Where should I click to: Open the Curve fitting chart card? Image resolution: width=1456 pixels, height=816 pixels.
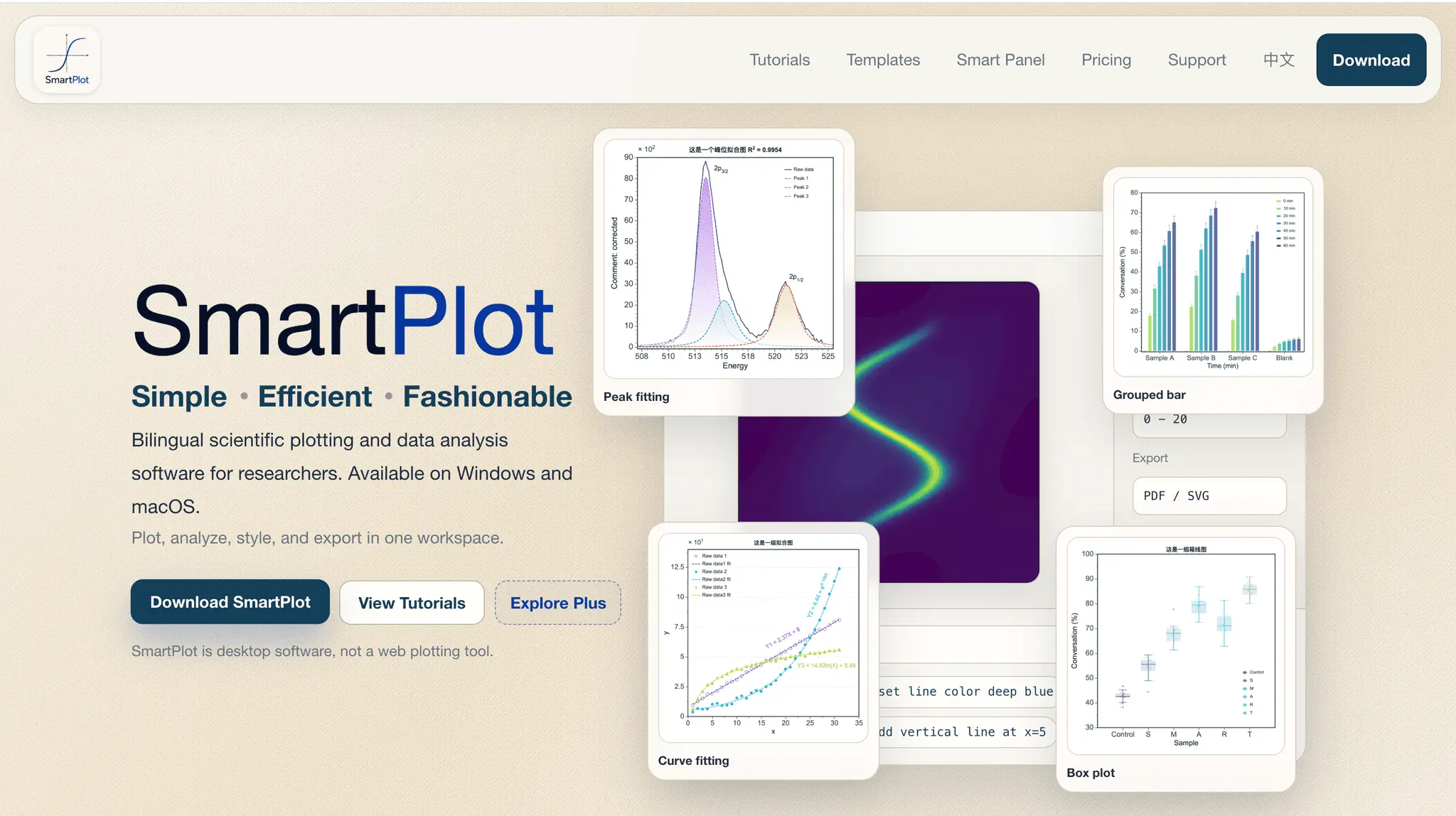coord(764,651)
